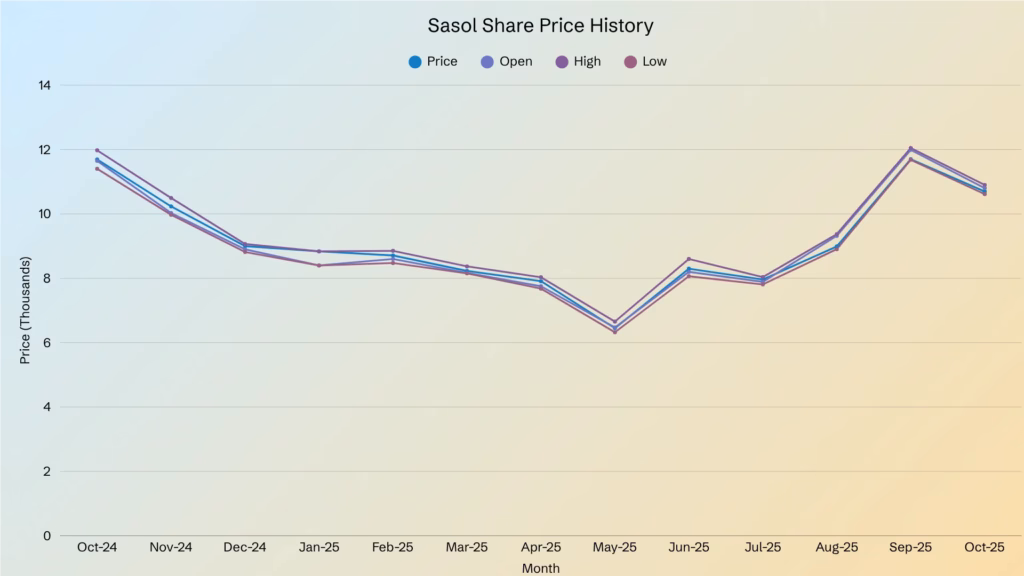Screen dimensions: 1024x576
Task: Click the lowest data point at Jan-25
Action: pos(319,265)
